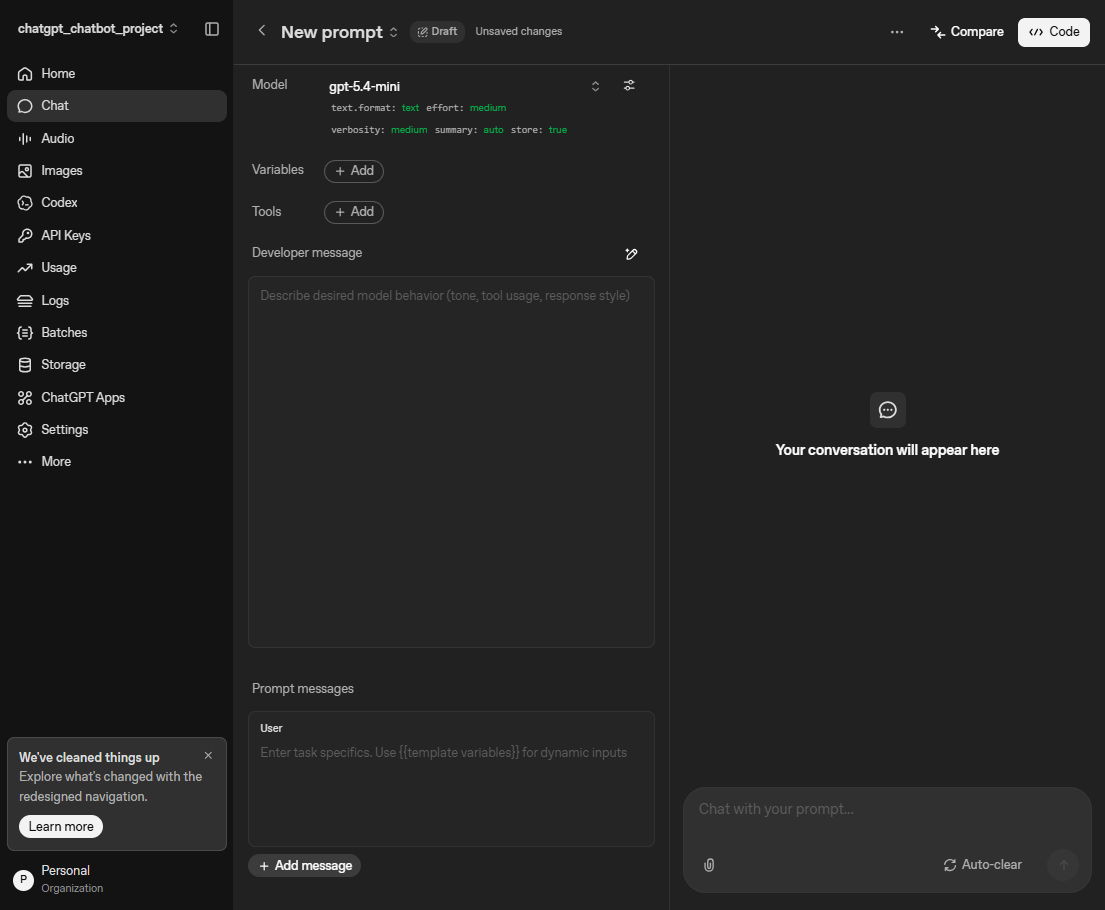Add a new tool
Image resolution: width=1105 pixels, height=910 pixels.
pyautogui.click(x=354, y=211)
